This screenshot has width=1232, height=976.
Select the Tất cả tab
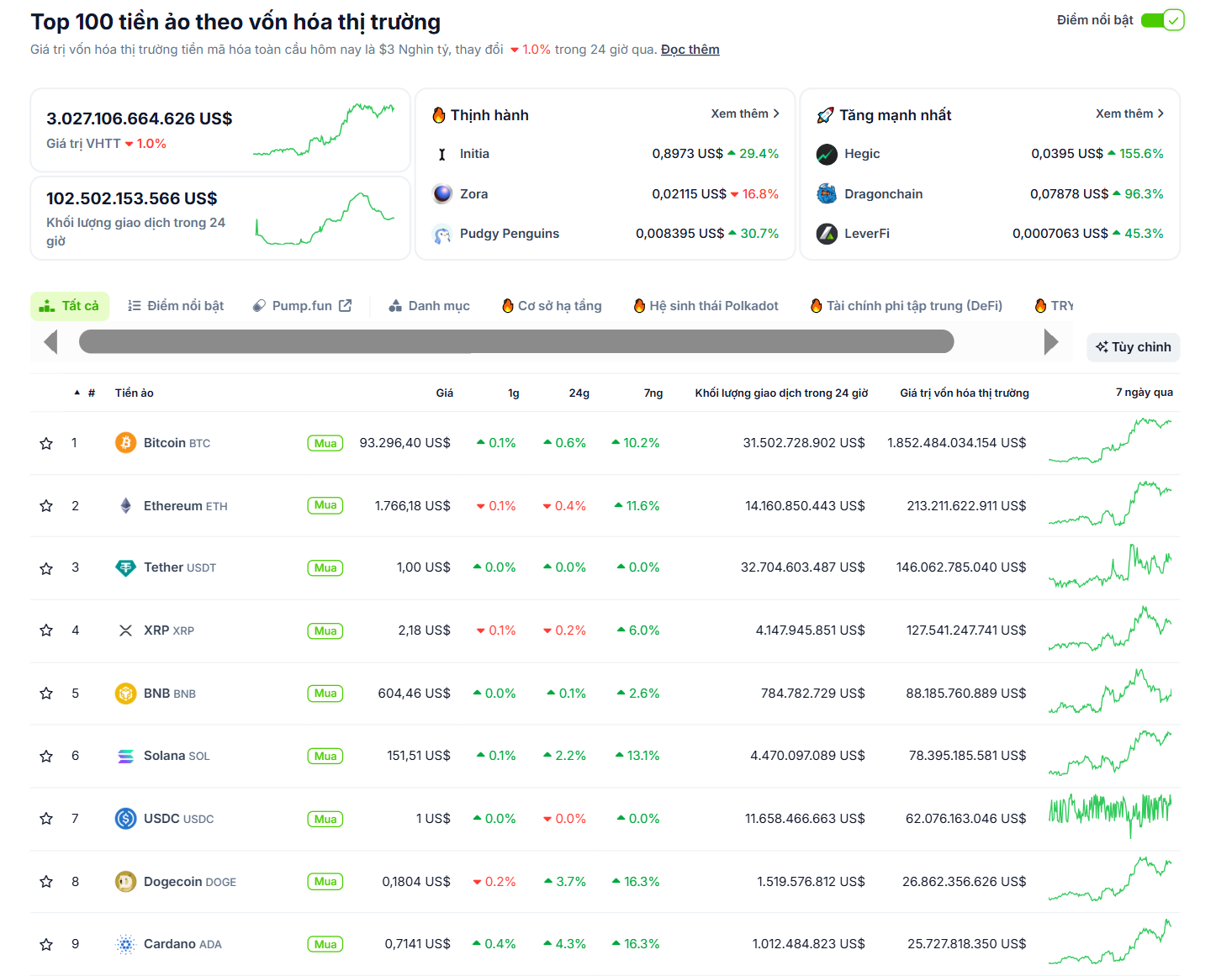click(70, 306)
